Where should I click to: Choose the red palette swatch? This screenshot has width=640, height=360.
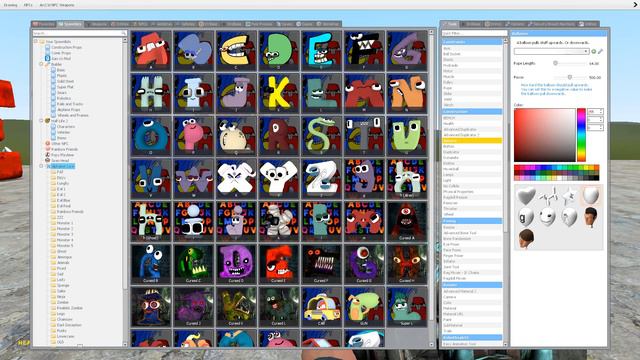(516, 168)
